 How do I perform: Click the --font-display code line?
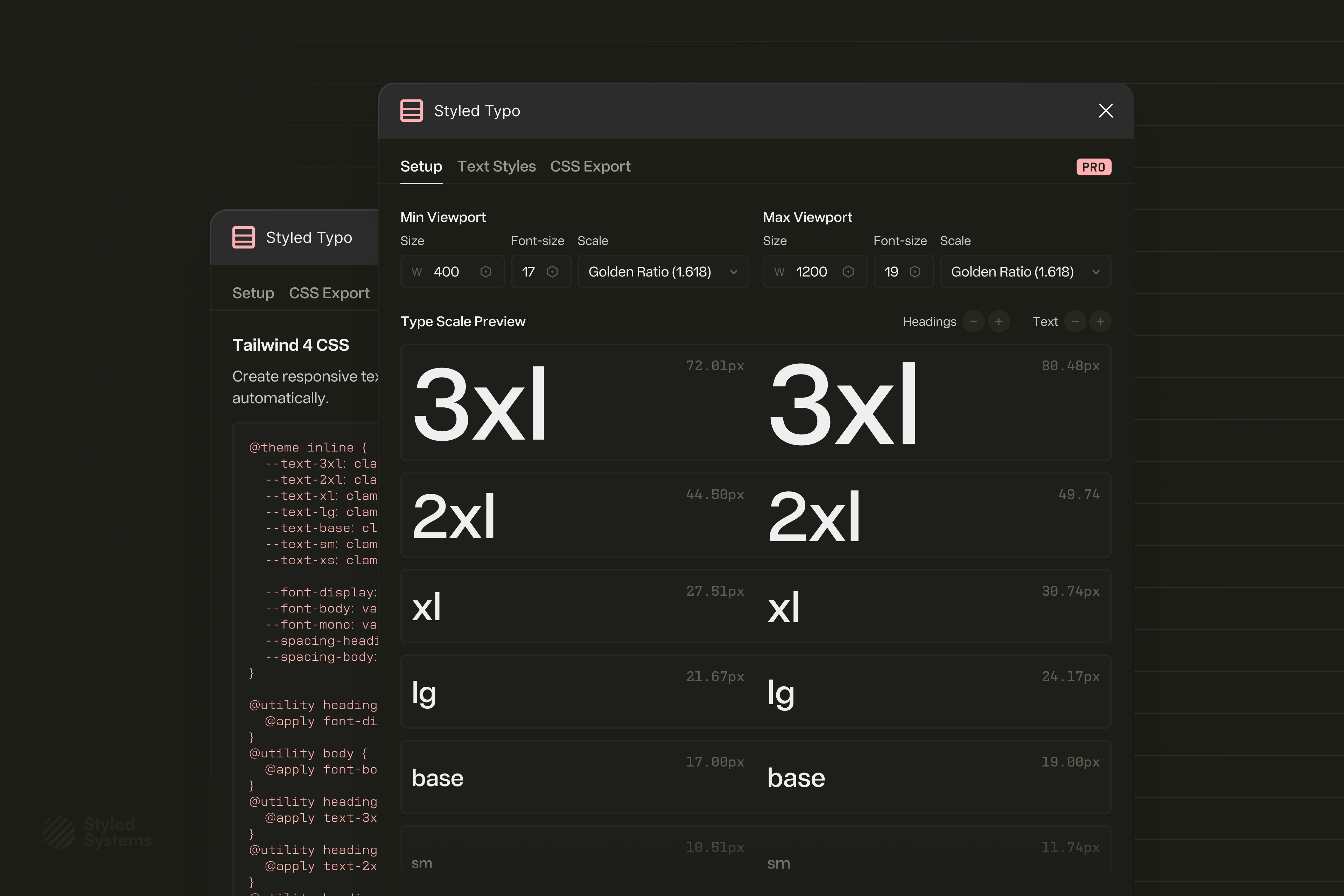click(x=321, y=593)
